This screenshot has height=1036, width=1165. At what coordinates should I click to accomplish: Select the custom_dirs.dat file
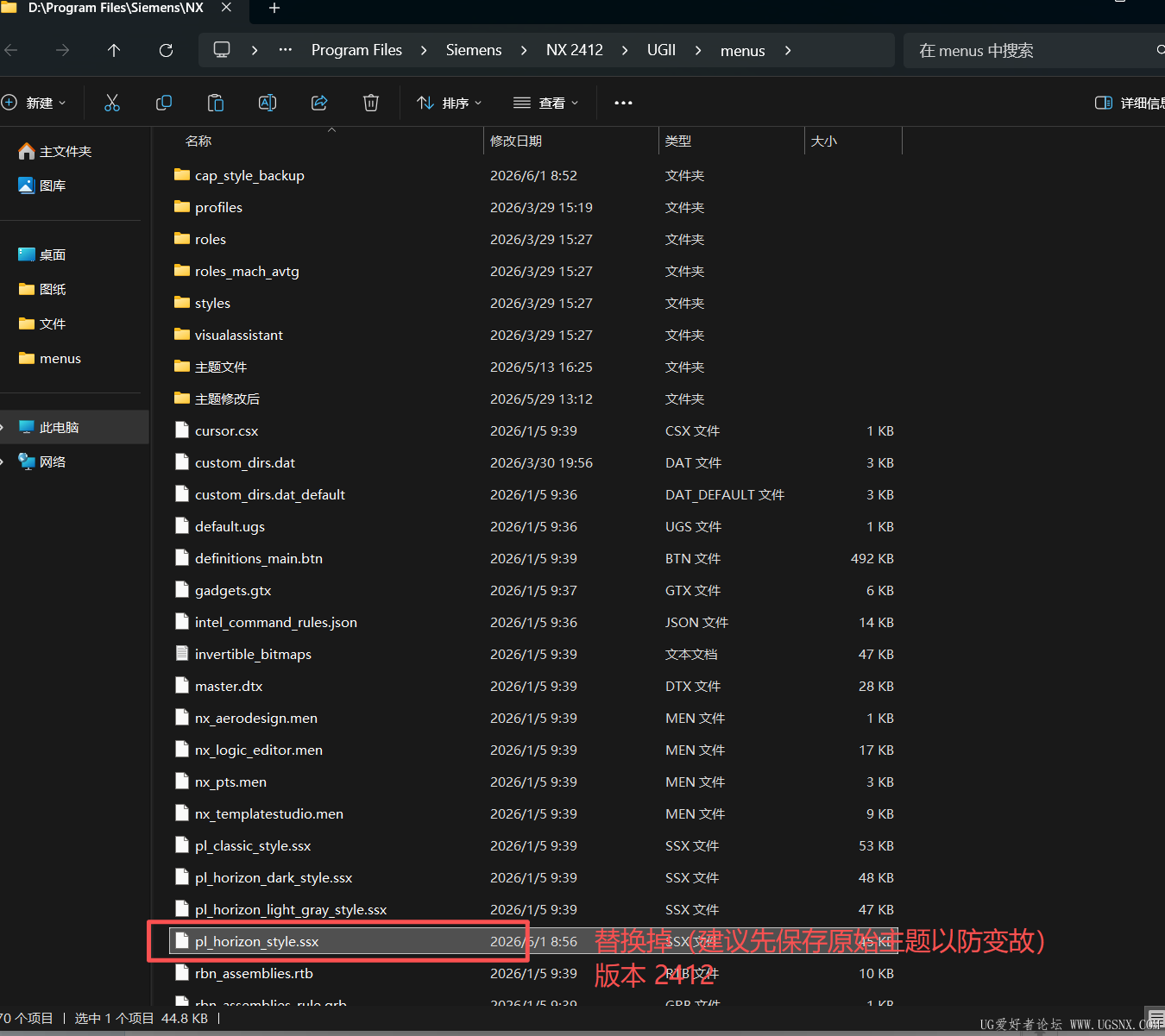[x=533, y=462]
